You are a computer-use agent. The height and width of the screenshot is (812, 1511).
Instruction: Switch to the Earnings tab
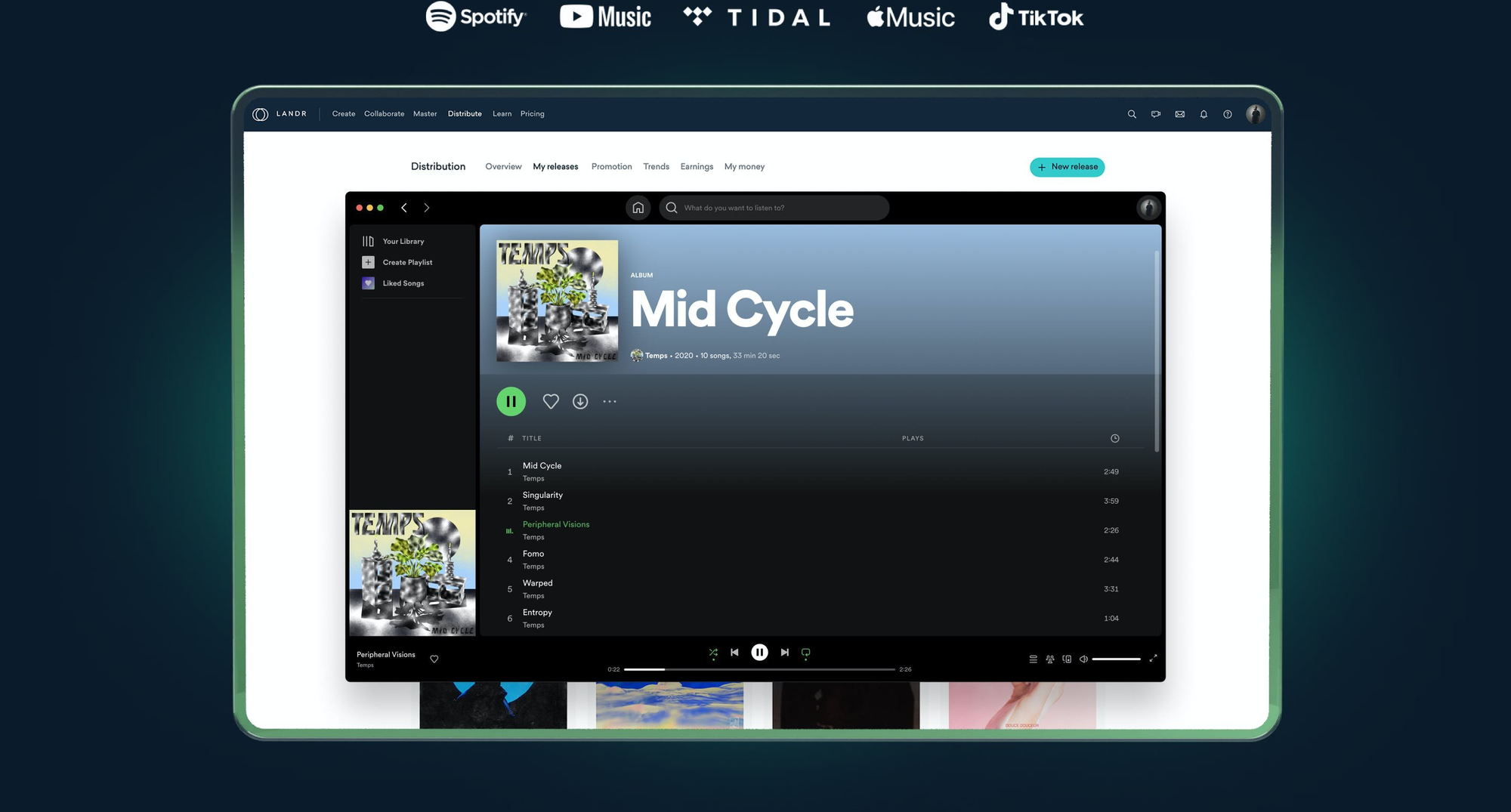(x=697, y=167)
